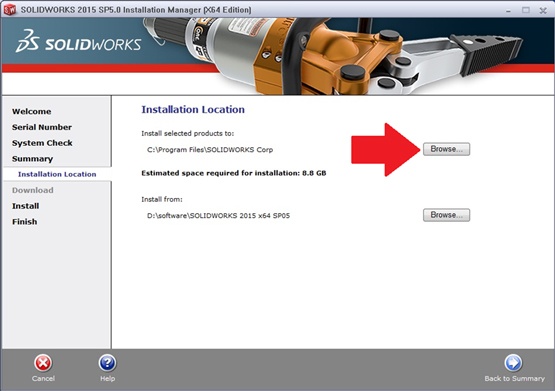This screenshot has height=391, width=555.
Task: Select the Finish step in sidebar
Action: [x=24, y=222]
